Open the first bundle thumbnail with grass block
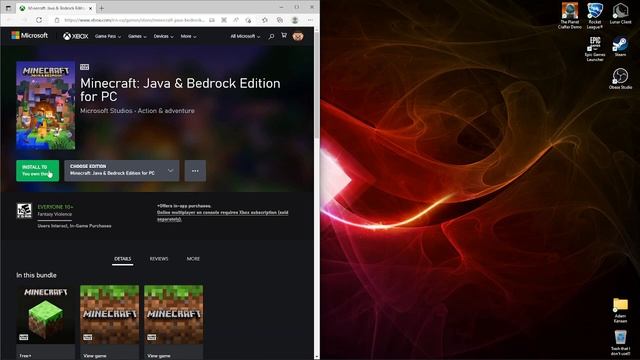Screen dimensions: 640x360 (46, 314)
